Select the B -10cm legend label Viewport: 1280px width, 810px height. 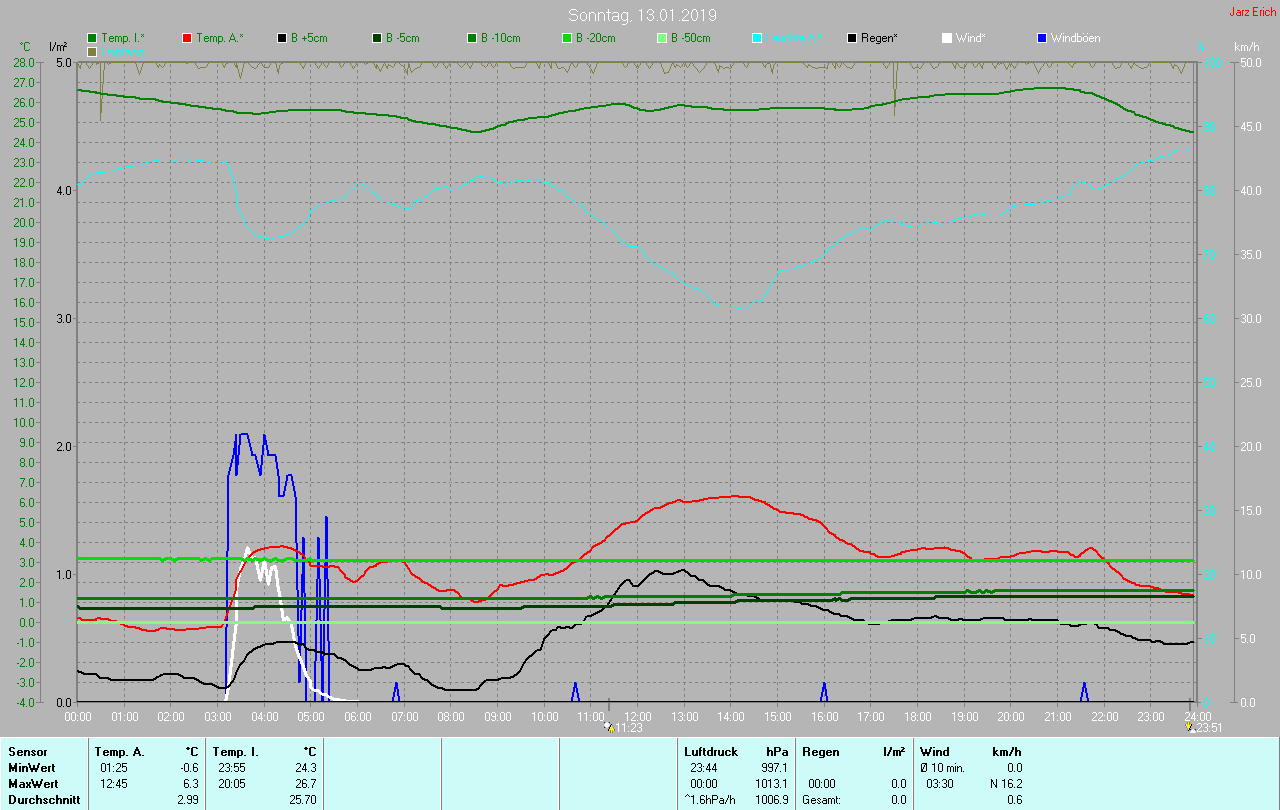[500, 38]
